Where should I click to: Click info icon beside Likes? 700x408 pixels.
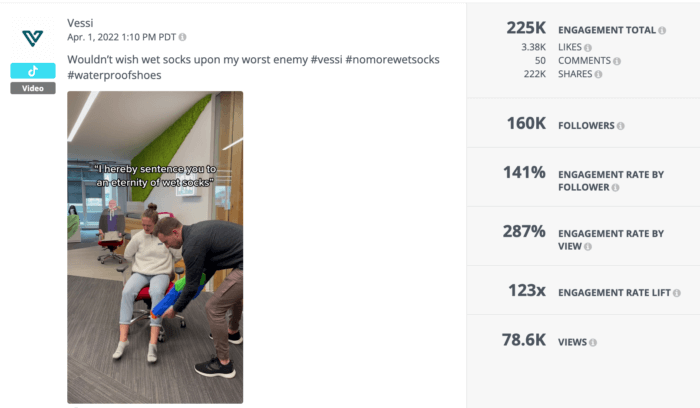pyautogui.click(x=588, y=47)
